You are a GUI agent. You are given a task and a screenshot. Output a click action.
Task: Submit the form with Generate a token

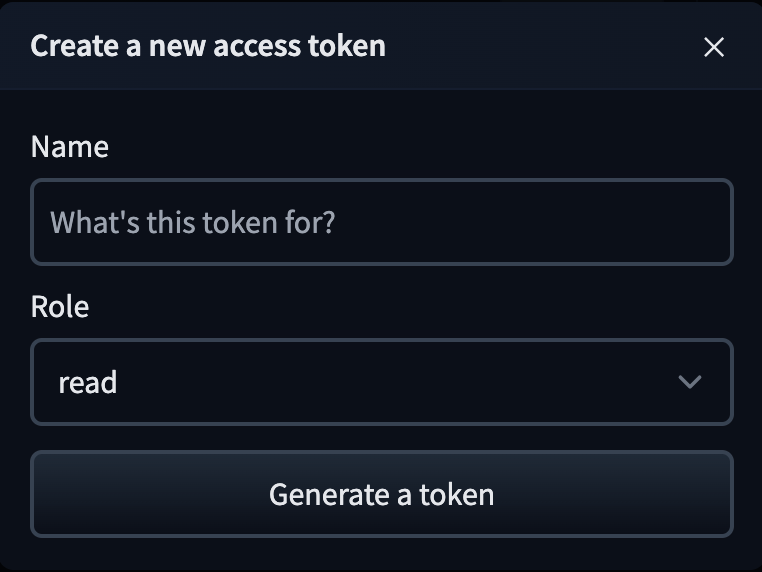[x=381, y=494]
